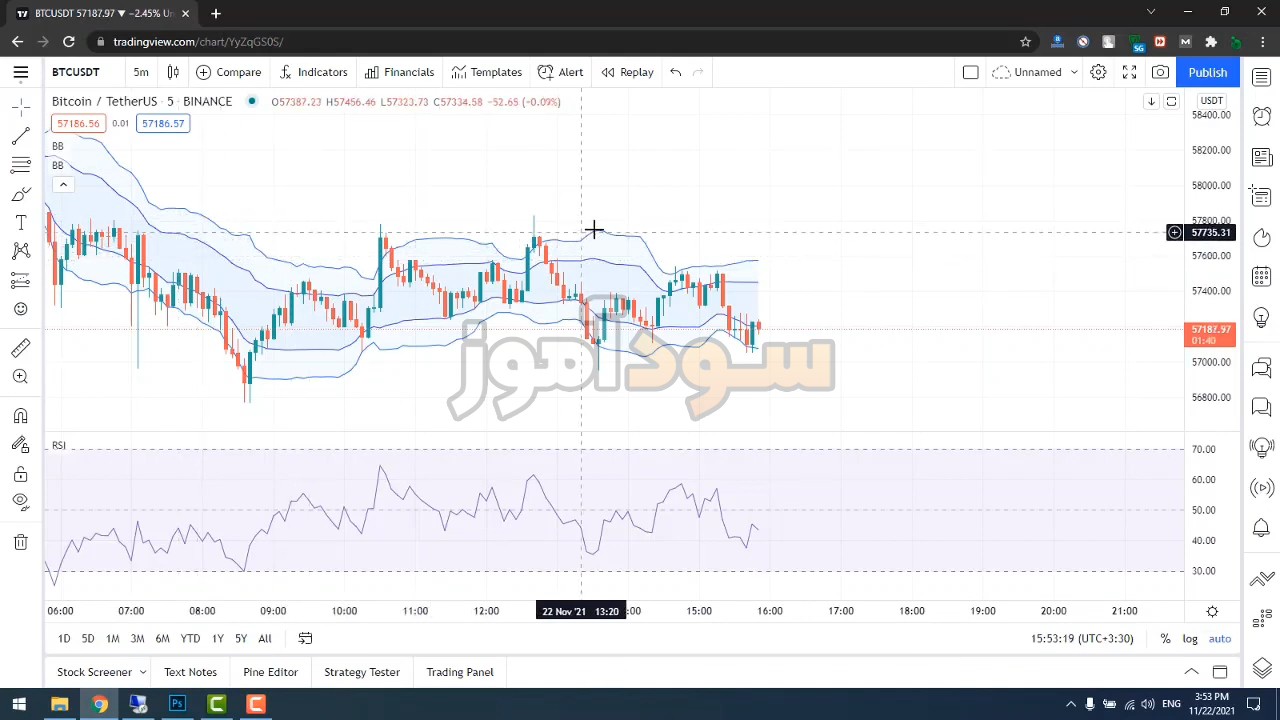Viewport: 1280px width, 720px height.
Task: Select the YTD date range
Action: point(190,638)
